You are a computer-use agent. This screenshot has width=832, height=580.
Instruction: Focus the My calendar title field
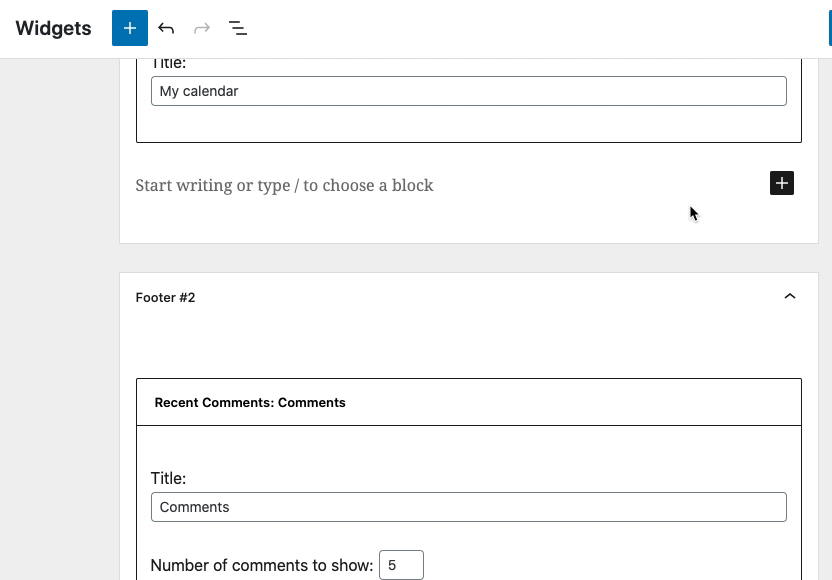pos(468,91)
